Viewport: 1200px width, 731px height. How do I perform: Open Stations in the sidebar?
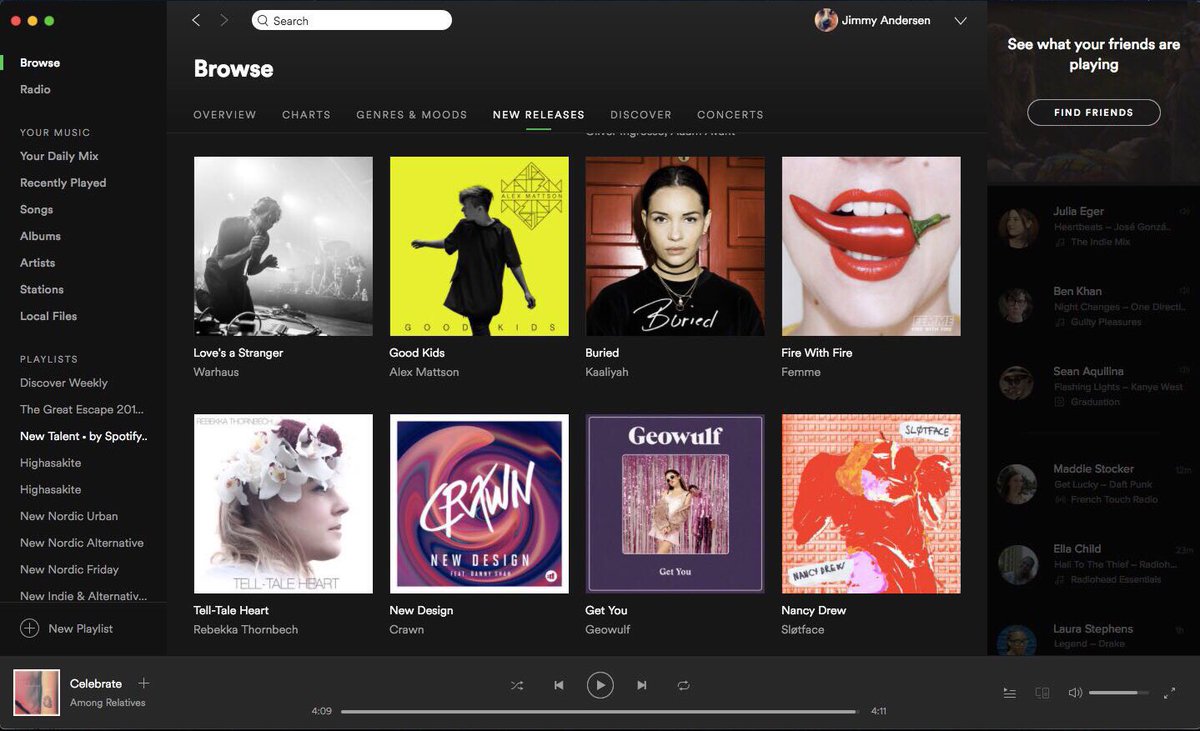[x=42, y=289]
